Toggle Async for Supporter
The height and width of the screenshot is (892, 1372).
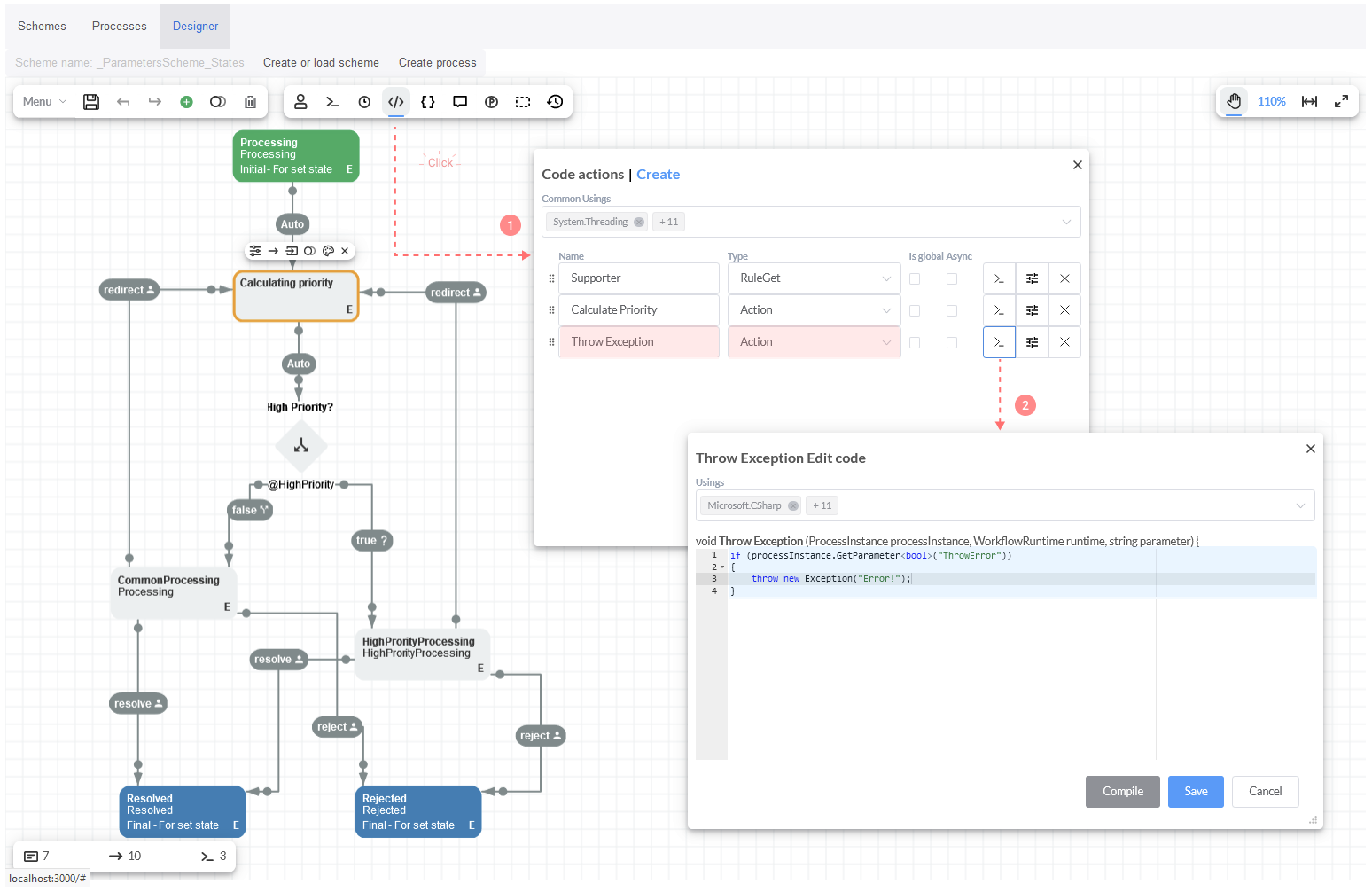(x=952, y=278)
